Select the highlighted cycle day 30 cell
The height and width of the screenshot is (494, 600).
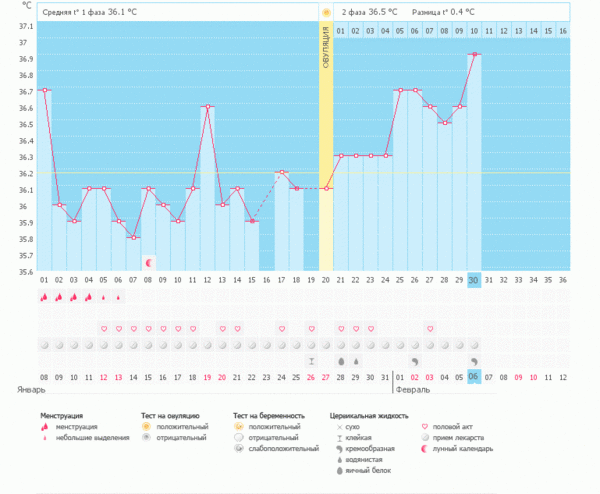click(x=474, y=281)
